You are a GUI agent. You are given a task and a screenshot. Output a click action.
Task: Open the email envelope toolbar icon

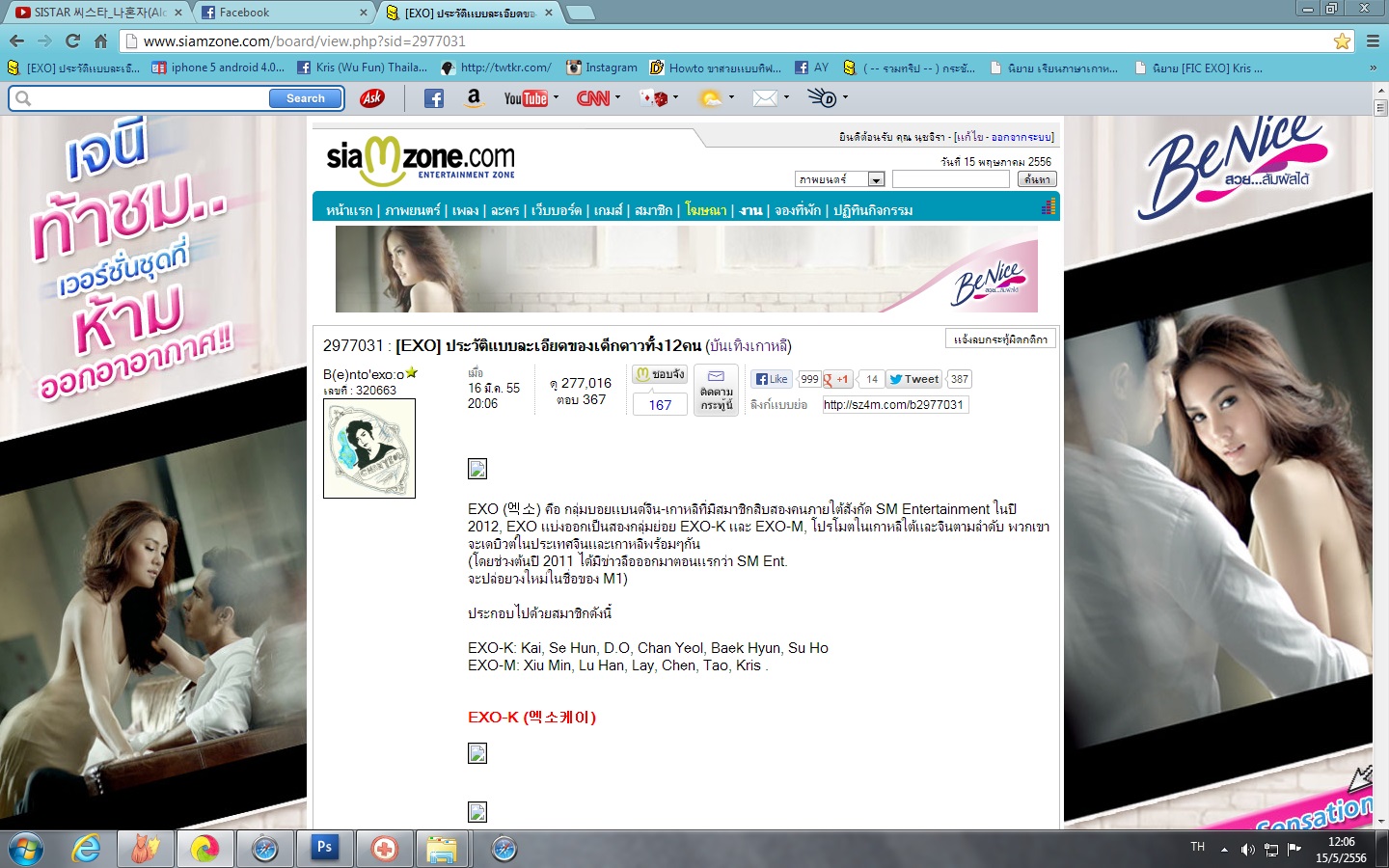point(765,97)
